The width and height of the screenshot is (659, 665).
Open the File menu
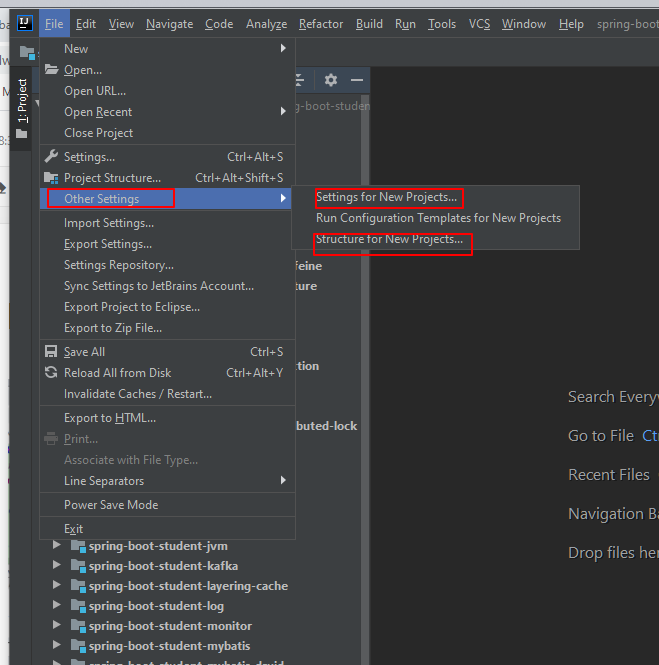(x=54, y=24)
